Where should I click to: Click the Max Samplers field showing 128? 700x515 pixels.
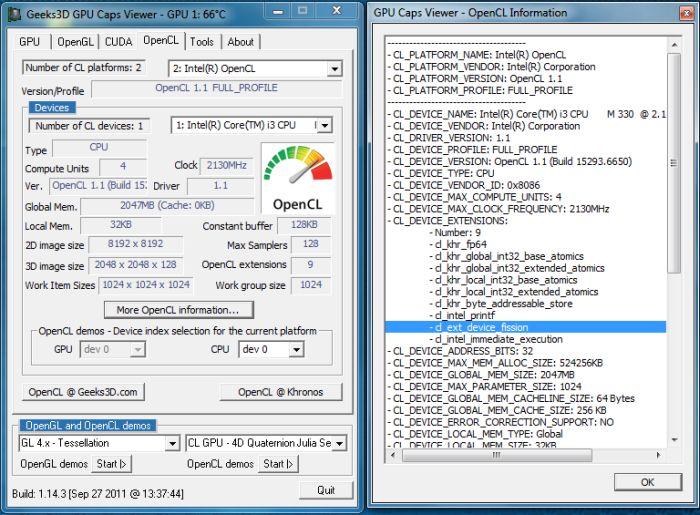(311, 244)
